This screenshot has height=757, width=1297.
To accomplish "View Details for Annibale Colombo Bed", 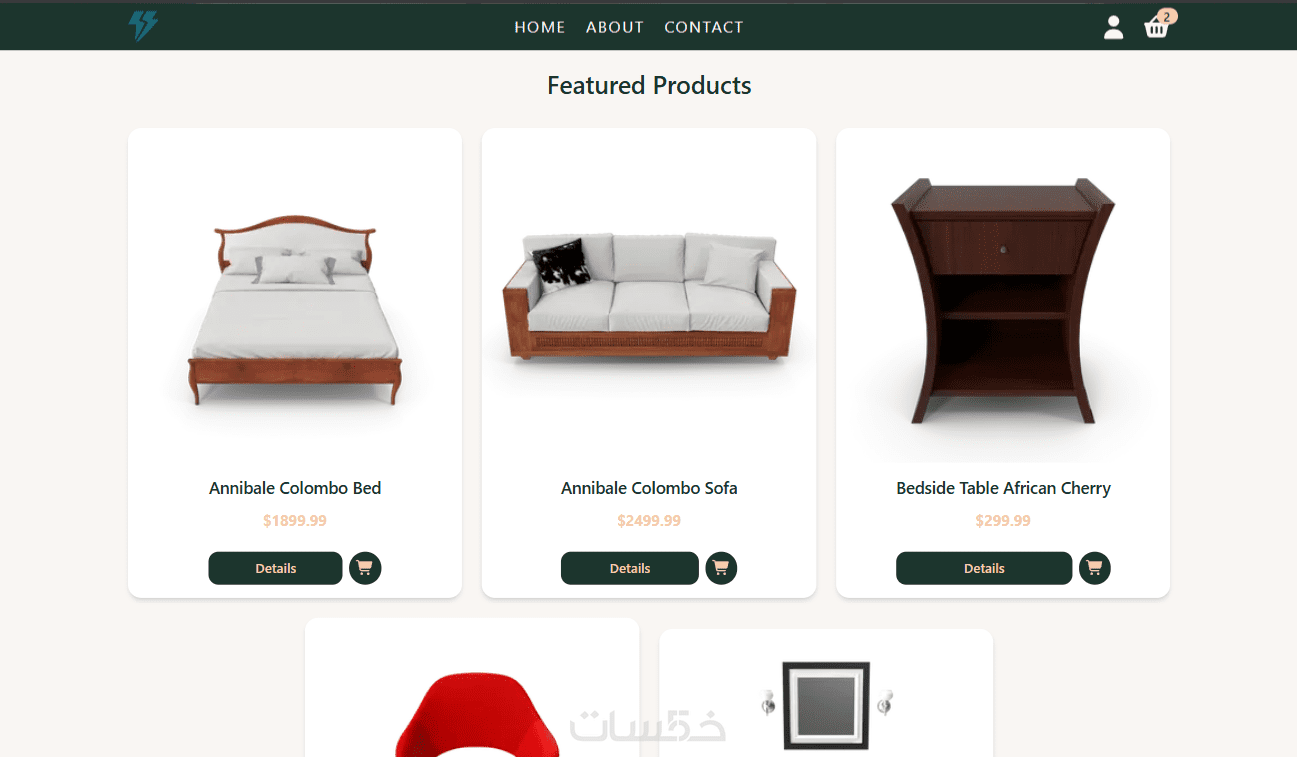I will click(x=275, y=568).
